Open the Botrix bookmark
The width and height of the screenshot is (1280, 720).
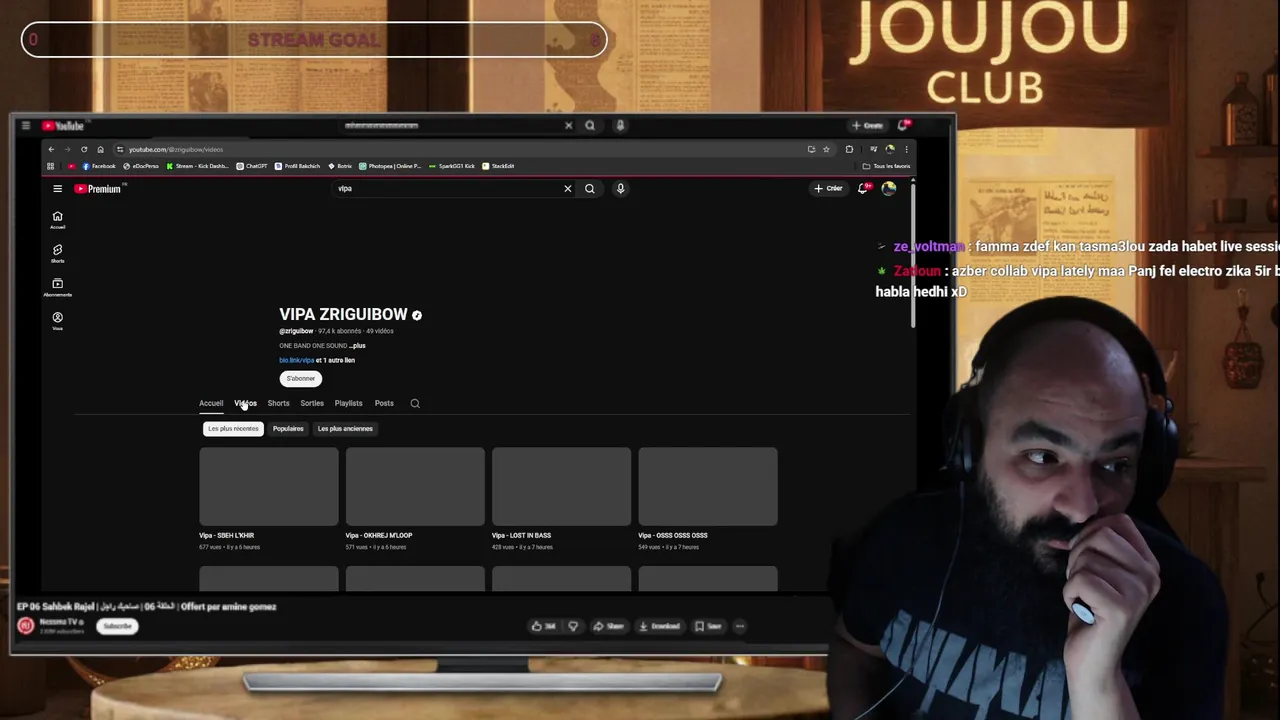340,166
